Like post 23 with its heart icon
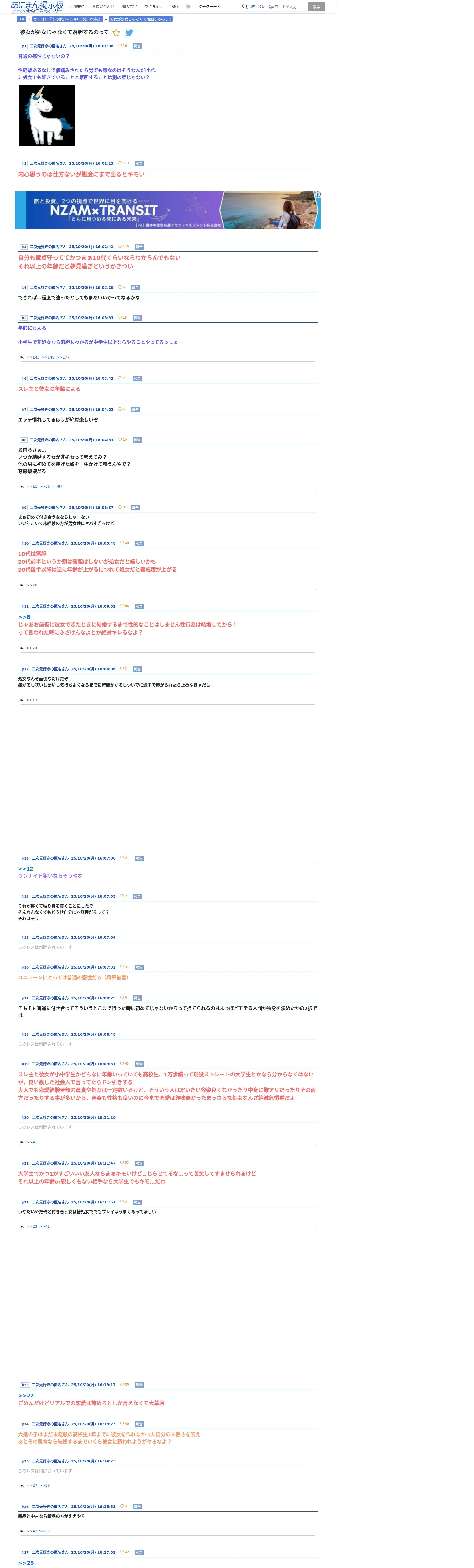The height and width of the screenshot is (1568, 474). [x=122, y=1384]
